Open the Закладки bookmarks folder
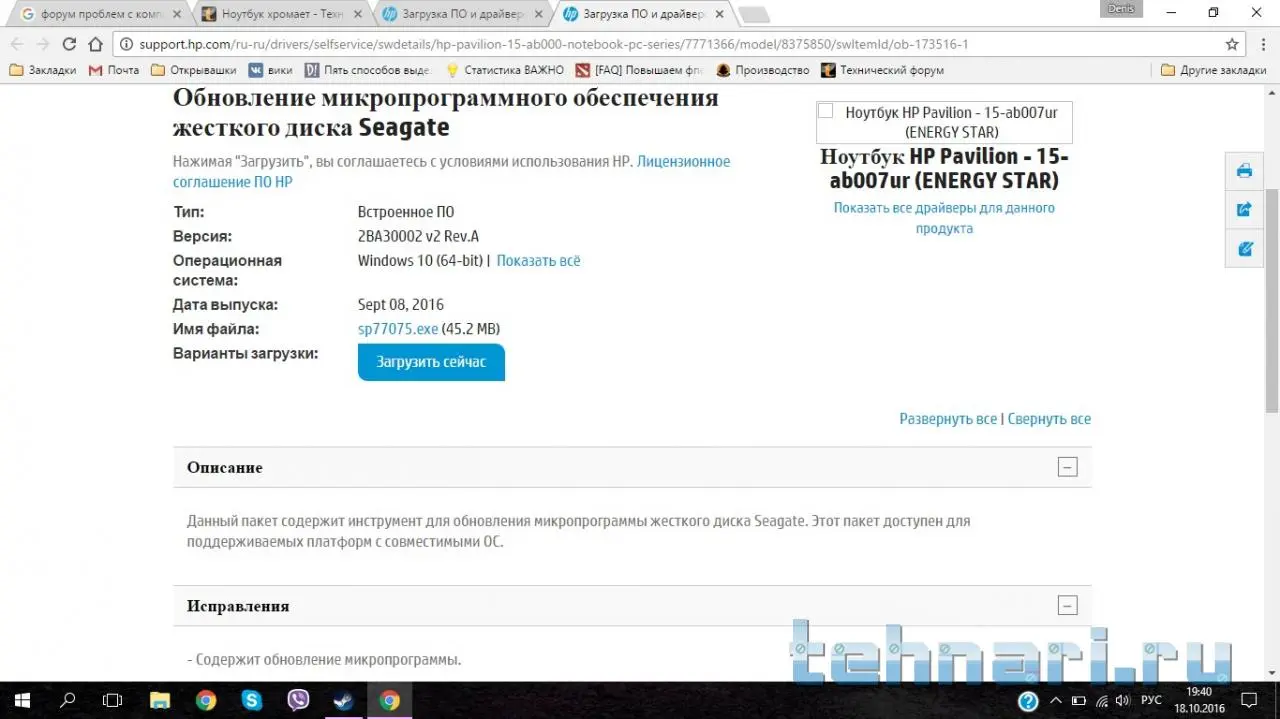 pyautogui.click(x=43, y=70)
